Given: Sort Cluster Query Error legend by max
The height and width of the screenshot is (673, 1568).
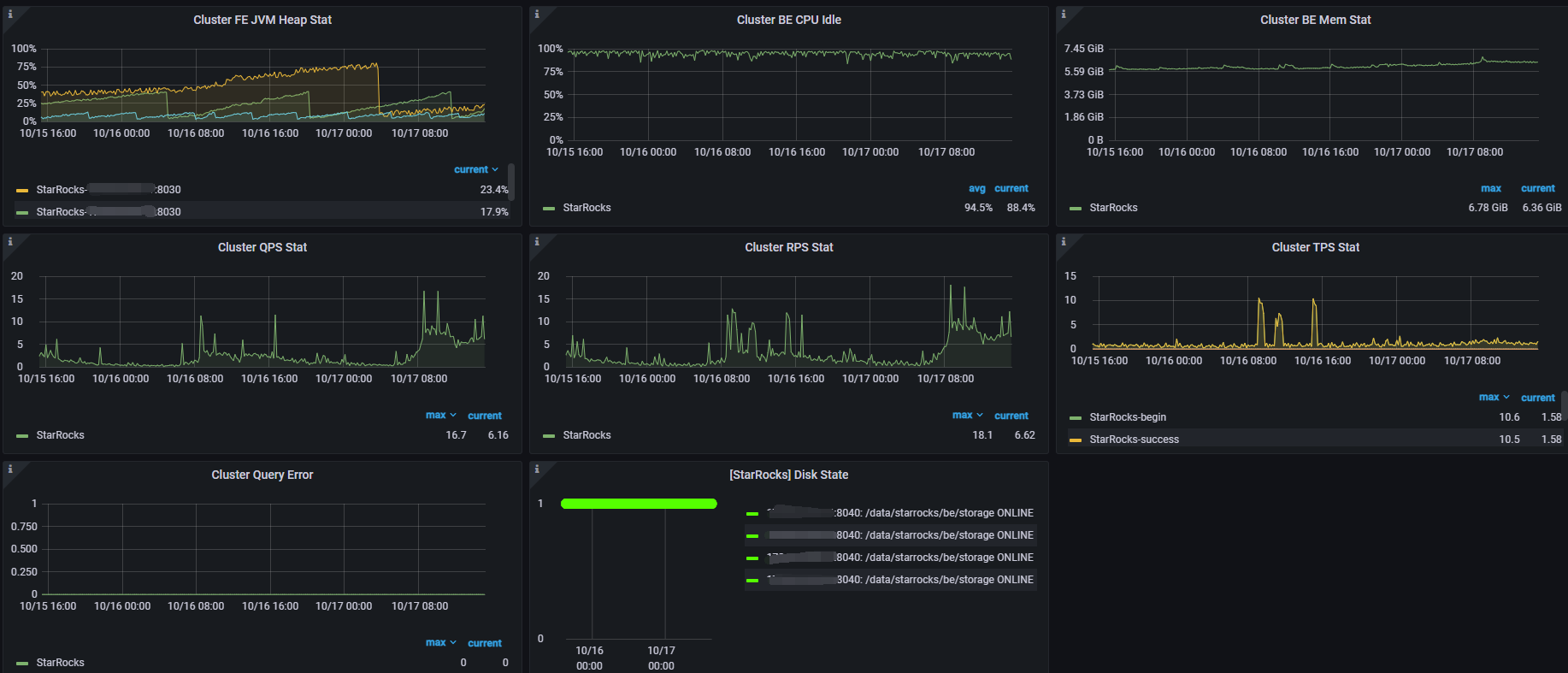Looking at the screenshot, I should tap(436, 643).
